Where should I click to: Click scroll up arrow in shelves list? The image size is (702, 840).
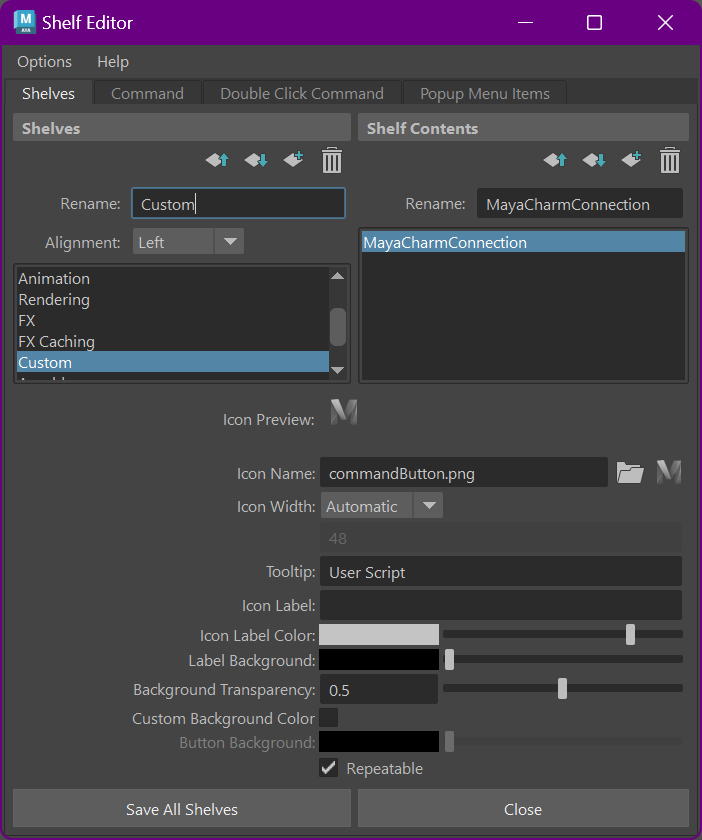coord(338,276)
